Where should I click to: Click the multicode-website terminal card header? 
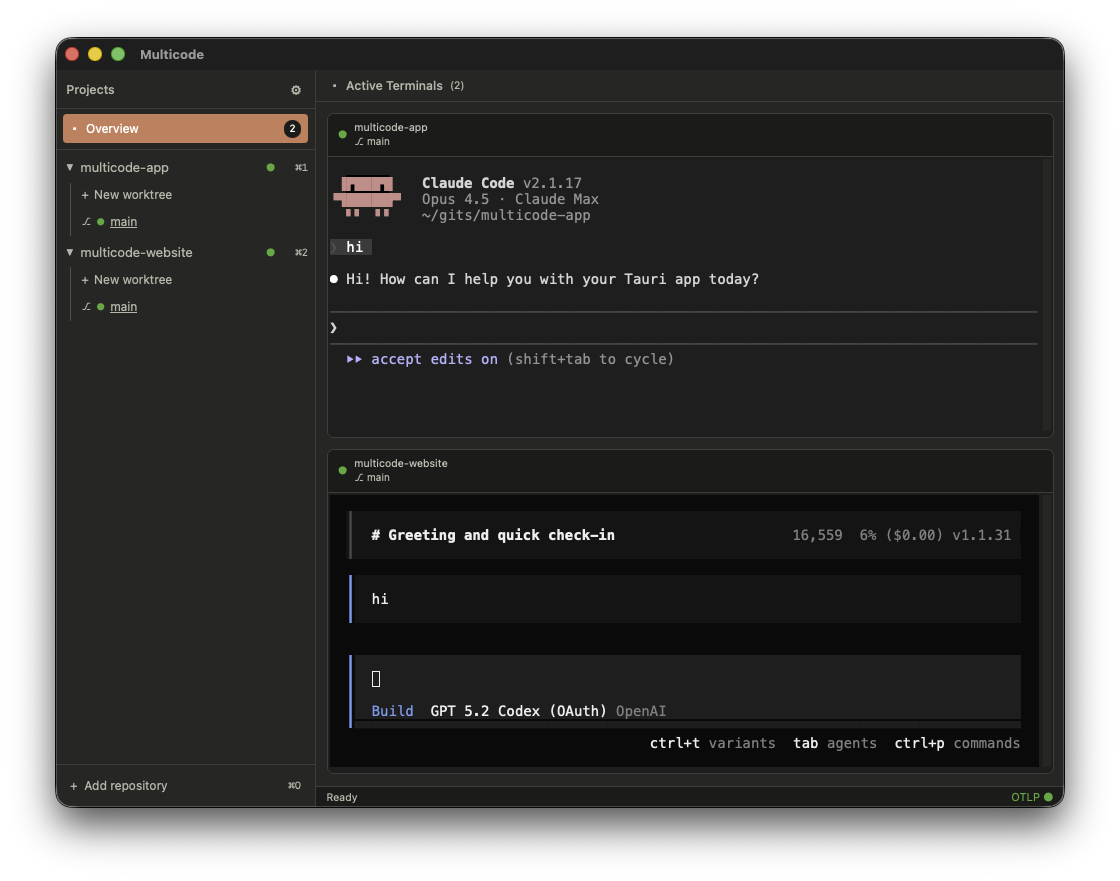[690, 470]
